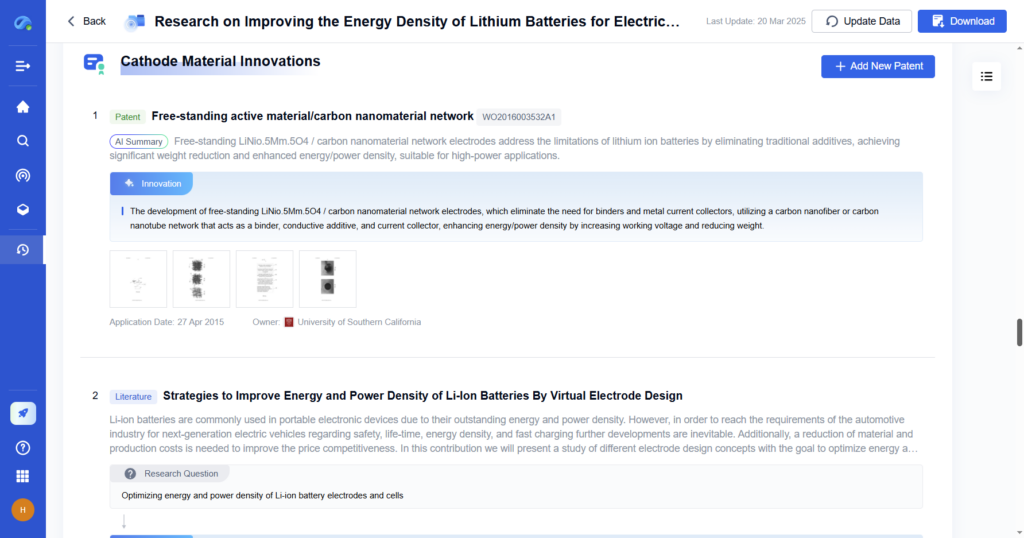Open first patent drawing thumbnail
Screen dimensions: 1024x538
[x=138, y=279]
